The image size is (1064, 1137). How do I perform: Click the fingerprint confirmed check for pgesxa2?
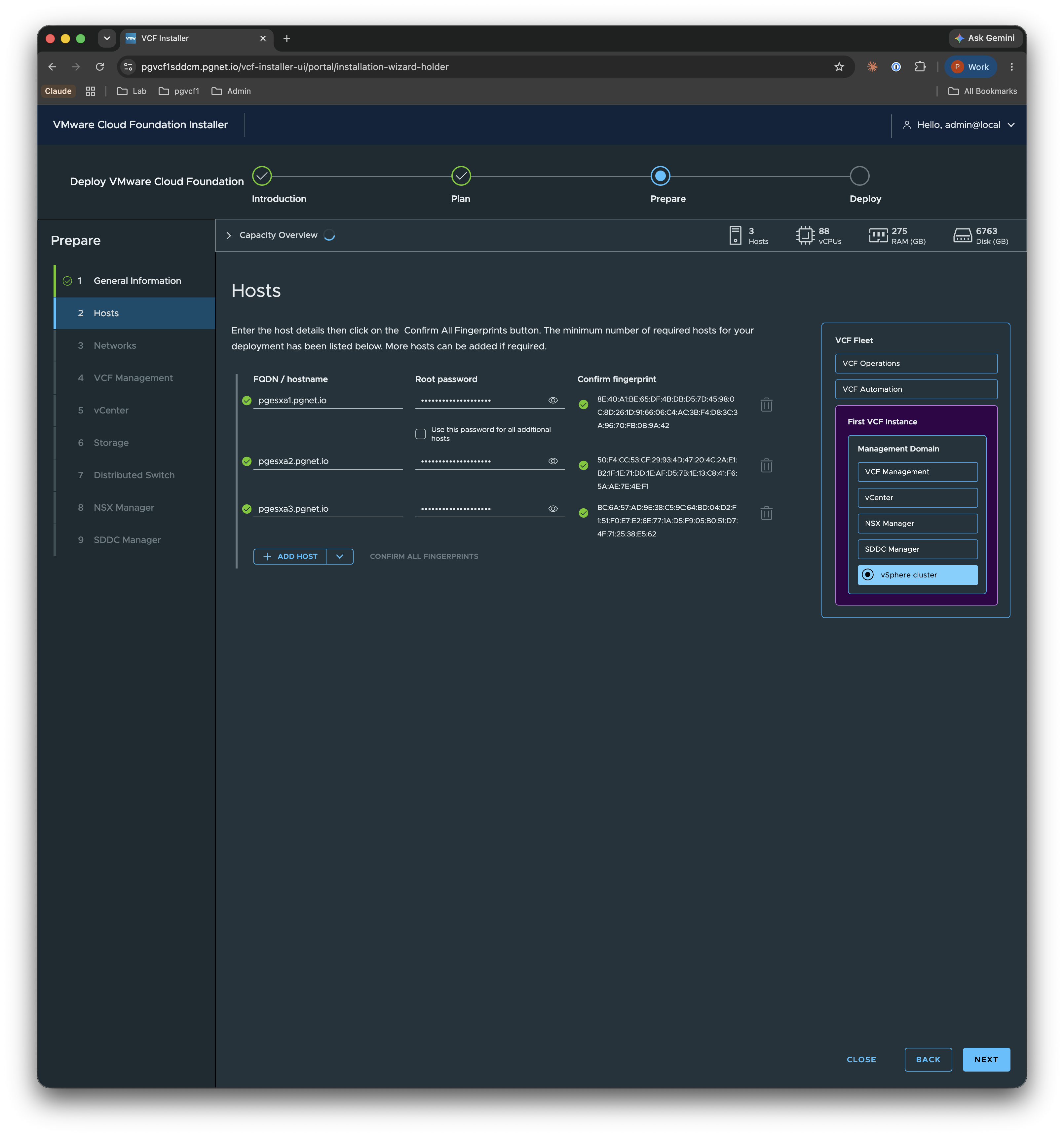point(583,466)
